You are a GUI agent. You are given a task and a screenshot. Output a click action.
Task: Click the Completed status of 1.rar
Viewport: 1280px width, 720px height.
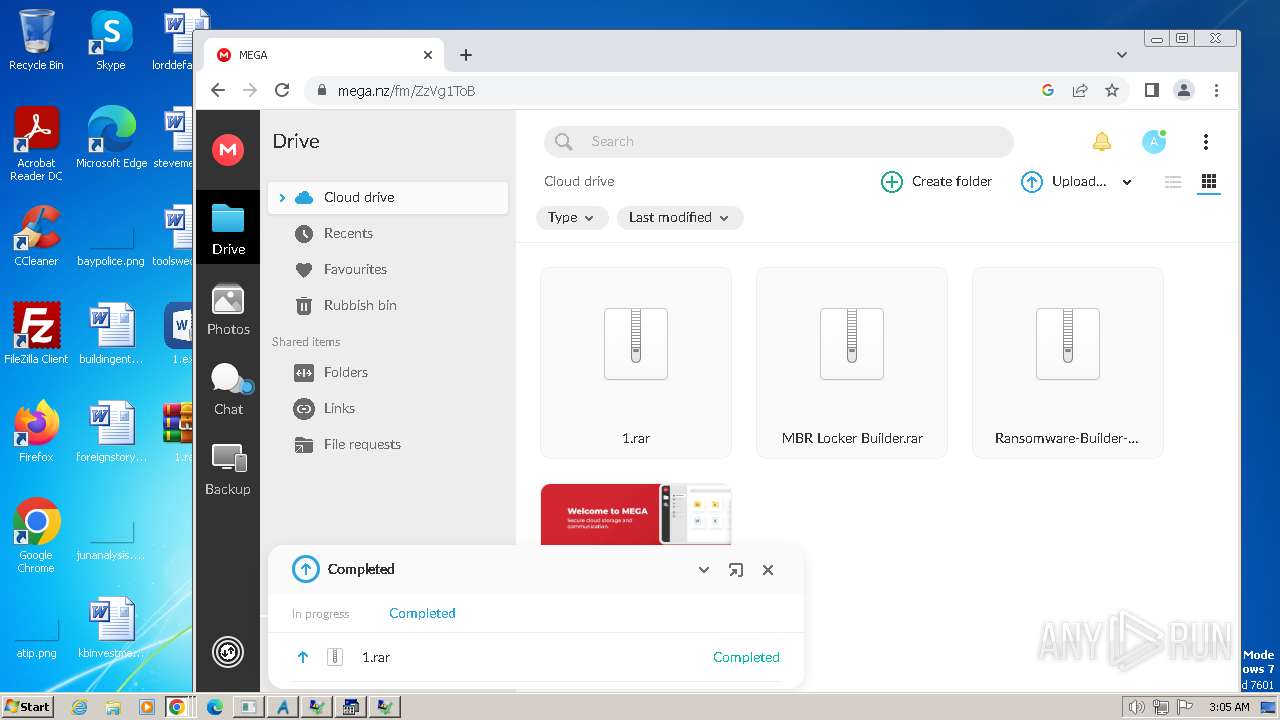[746, 657]
